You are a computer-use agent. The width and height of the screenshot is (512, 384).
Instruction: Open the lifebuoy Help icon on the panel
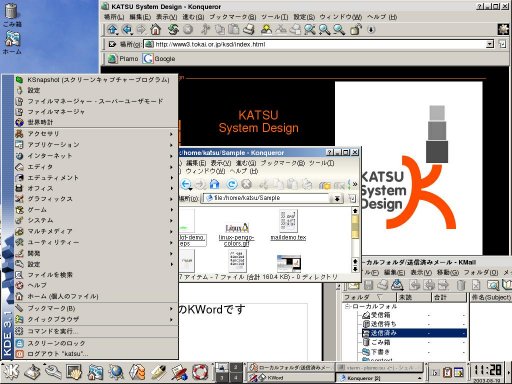click(x=200, y=372)
